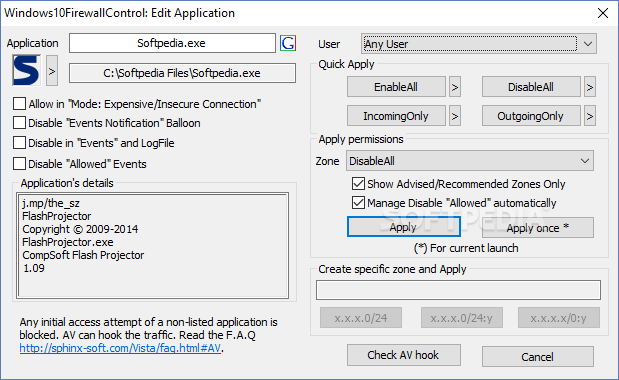The height and width of the screenshot is (380, 619).
Task: Expand options arrow next to EnableAll
Action: [455, 87]
